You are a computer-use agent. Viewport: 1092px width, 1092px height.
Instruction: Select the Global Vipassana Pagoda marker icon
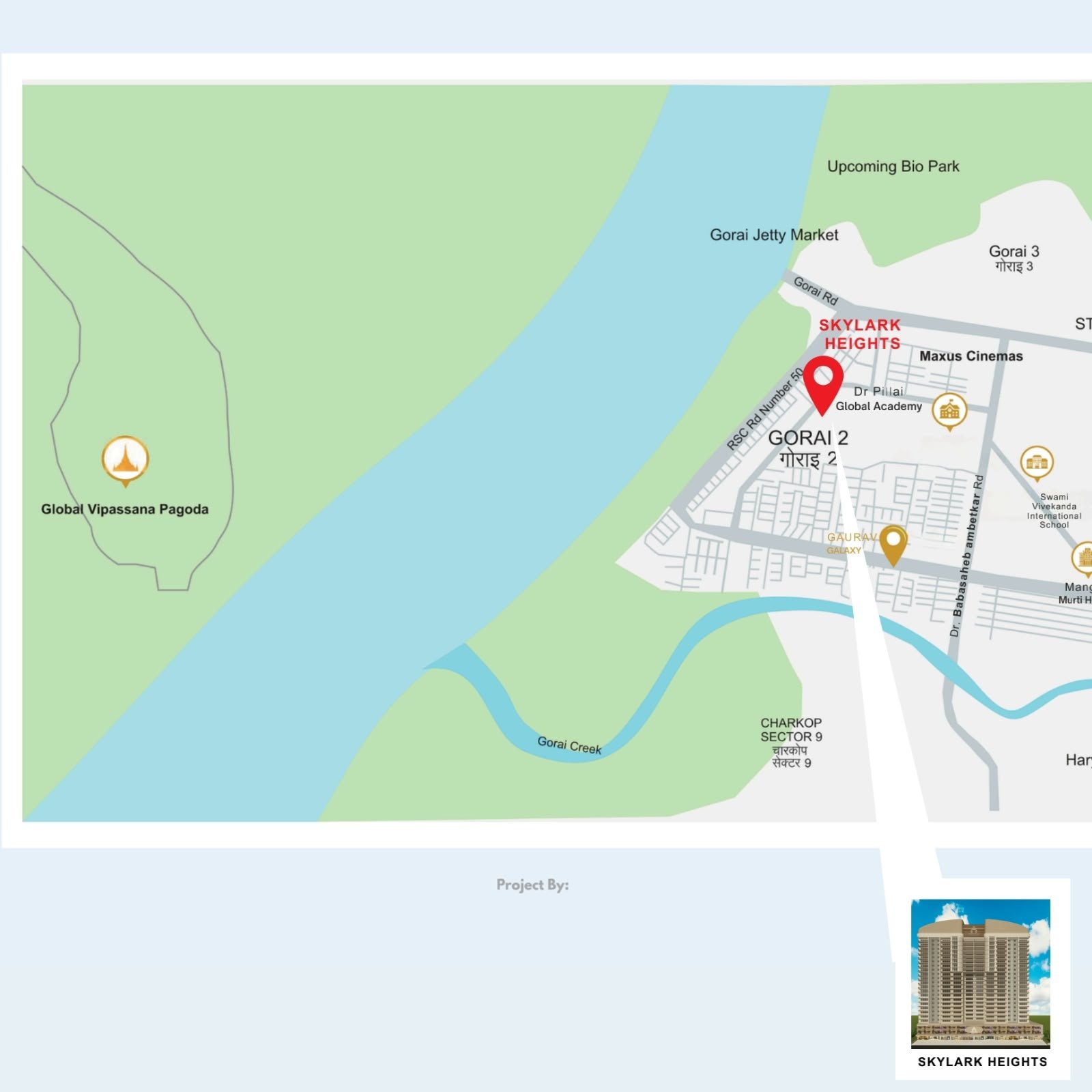(x=125, y=461)
